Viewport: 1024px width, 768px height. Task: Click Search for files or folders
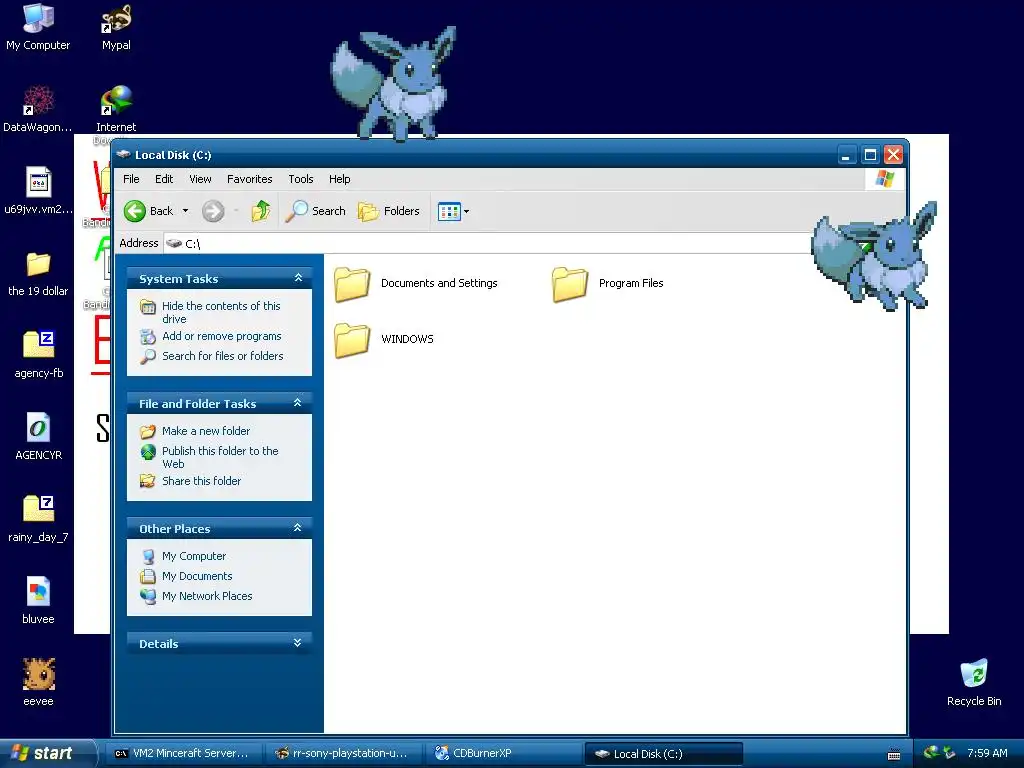pos(223,356)
